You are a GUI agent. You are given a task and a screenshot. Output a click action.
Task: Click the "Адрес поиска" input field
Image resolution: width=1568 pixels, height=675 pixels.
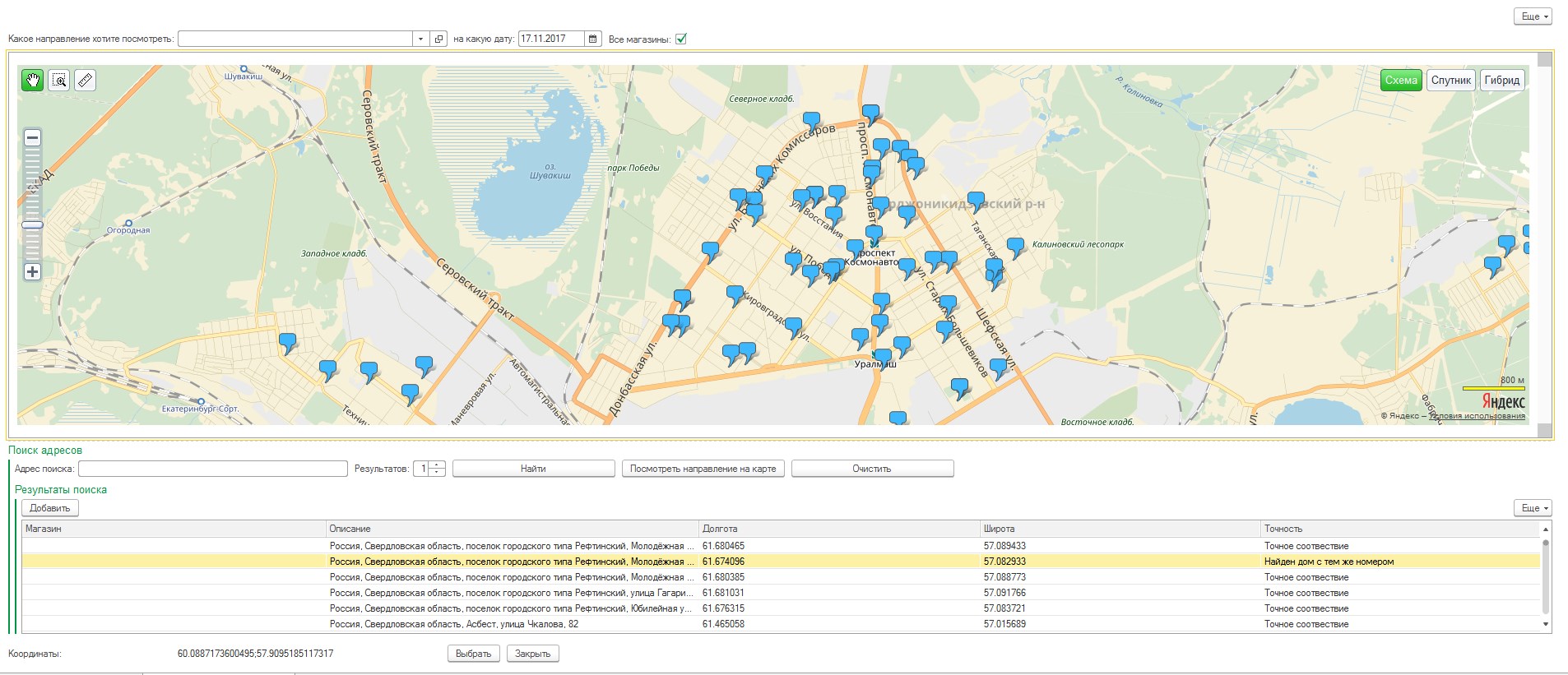tap(213, 469)
